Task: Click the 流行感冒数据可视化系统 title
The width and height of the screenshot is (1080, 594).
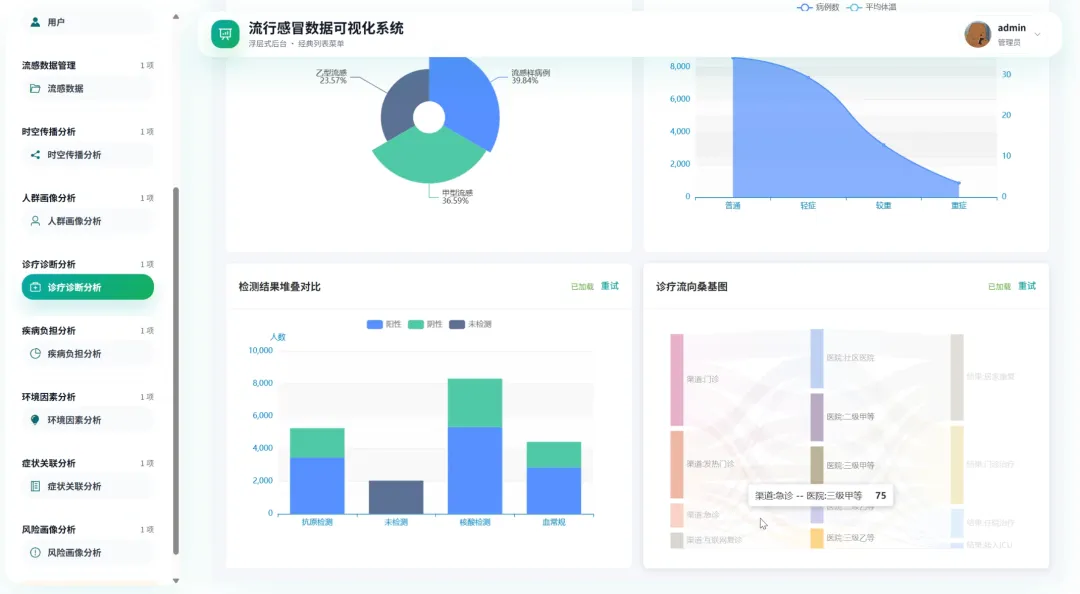Action: 326,28
